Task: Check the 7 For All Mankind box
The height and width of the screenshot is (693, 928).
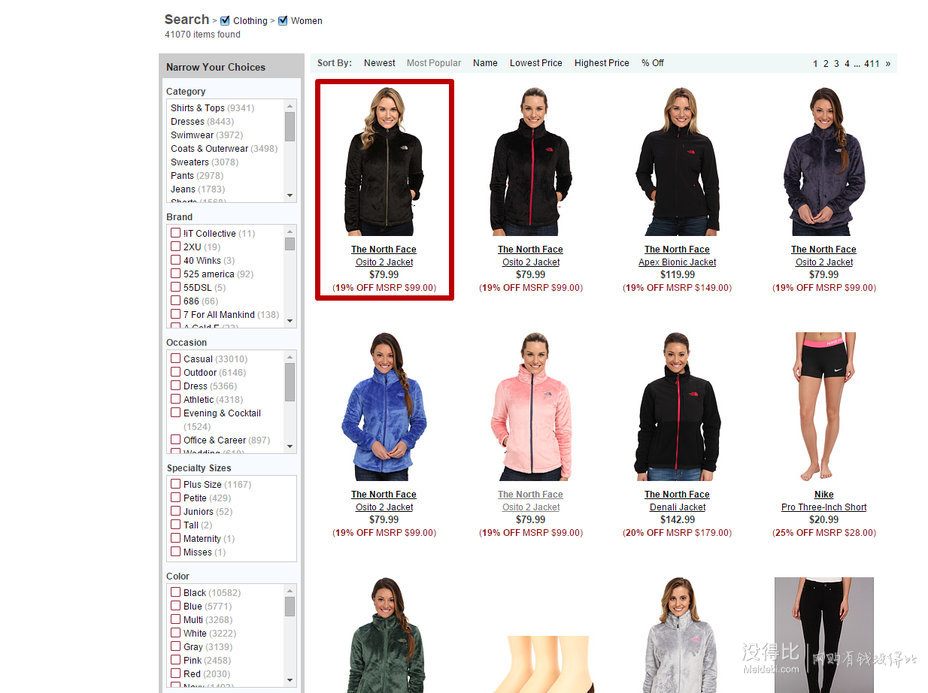Action: tap(176, 314)
